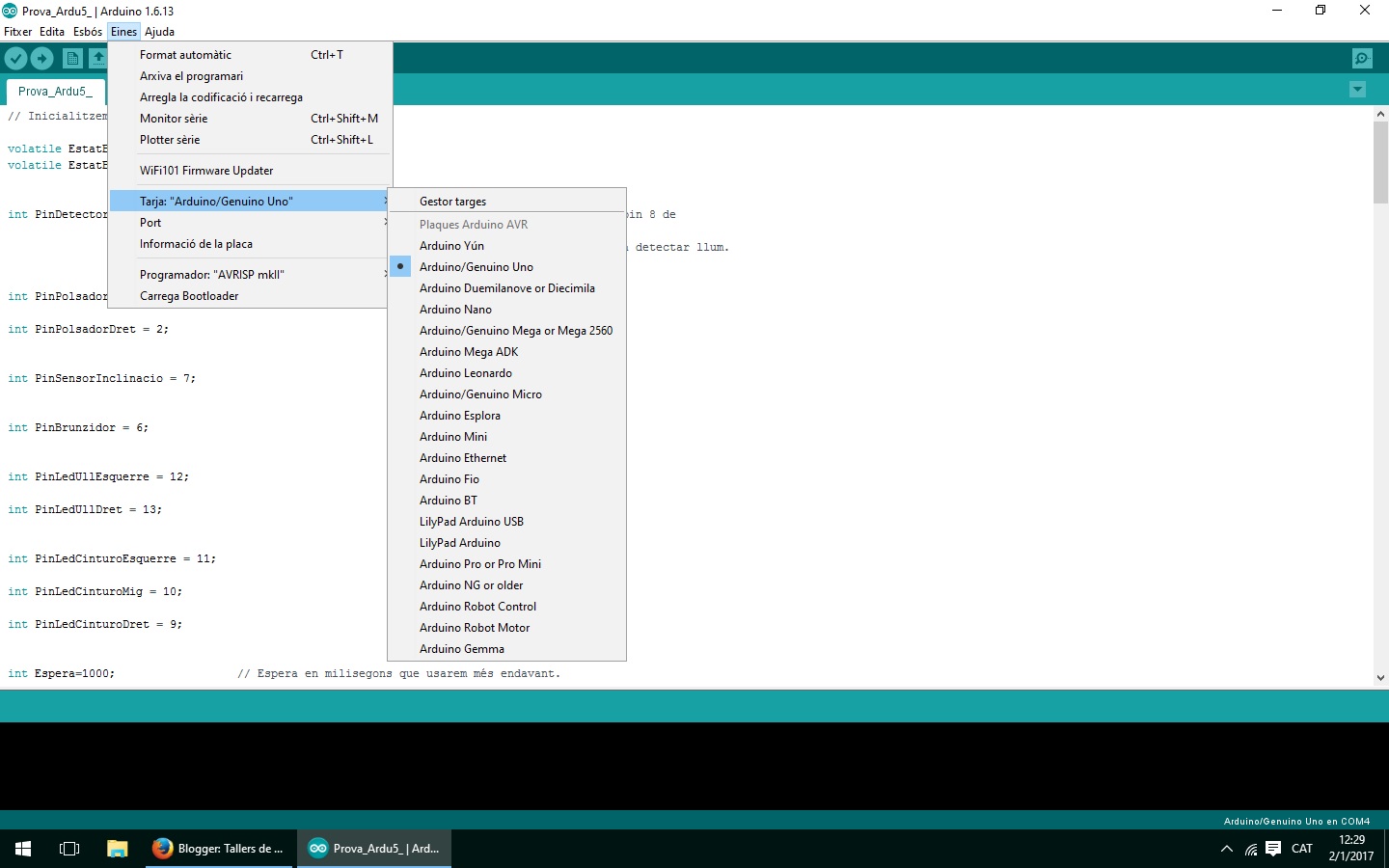Screen dimensions: 1389x868
Task: Pick Arduino Gemma board
Action: 507,649
